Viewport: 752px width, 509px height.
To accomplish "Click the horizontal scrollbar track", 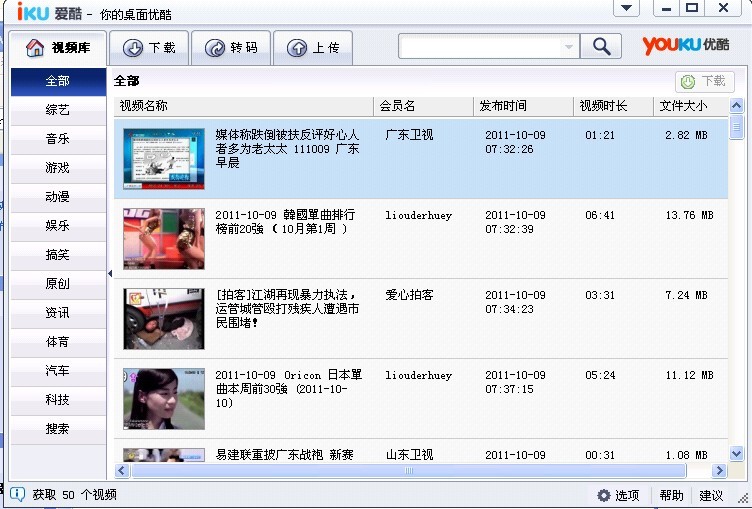I will tap(698, 470).
